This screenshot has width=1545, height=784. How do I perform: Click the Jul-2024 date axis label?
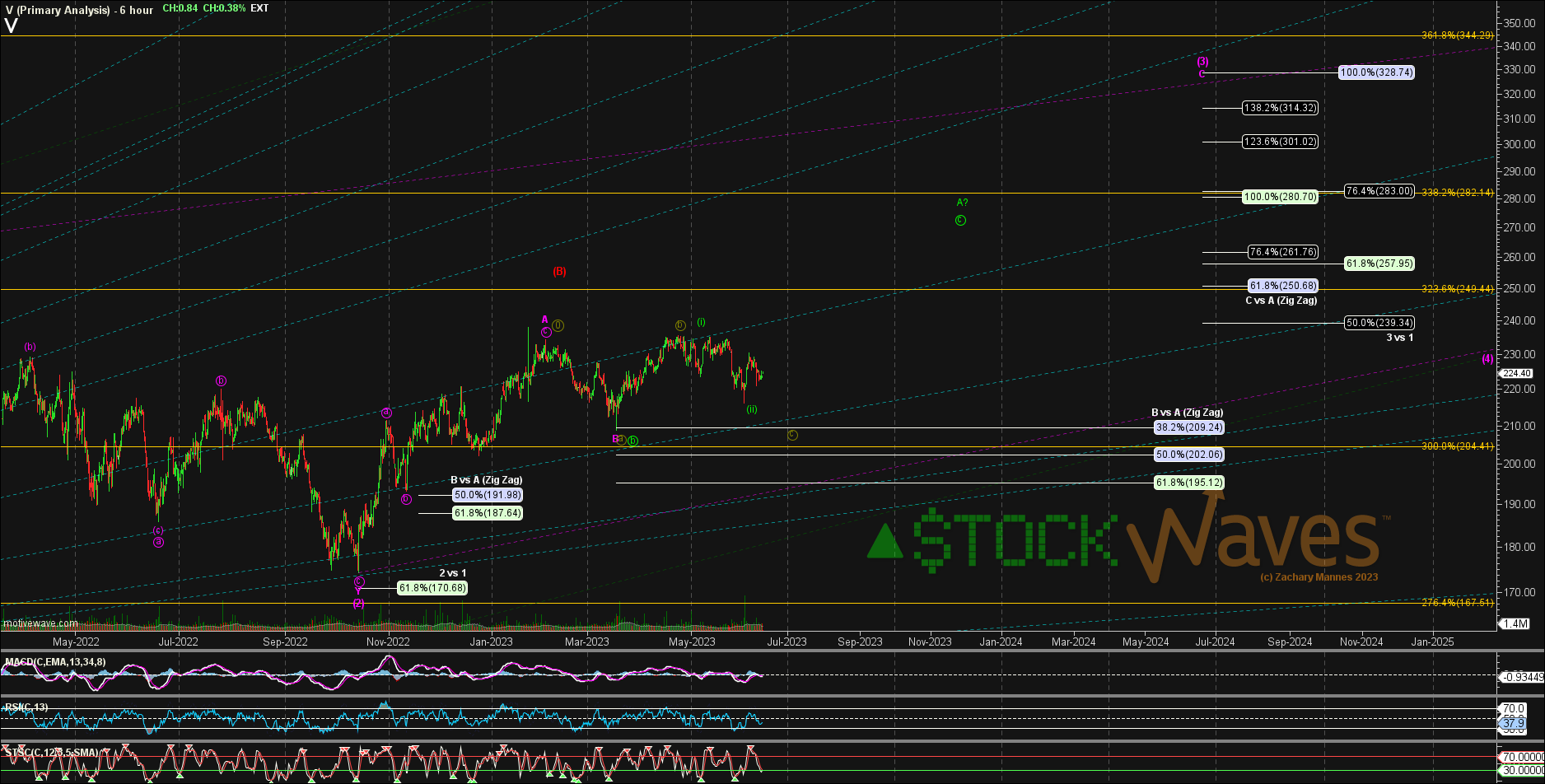point(1214,642)
